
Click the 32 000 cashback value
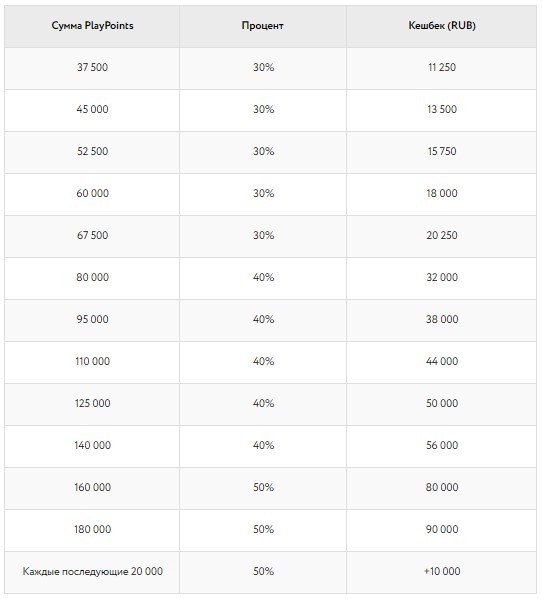point(442,277)
